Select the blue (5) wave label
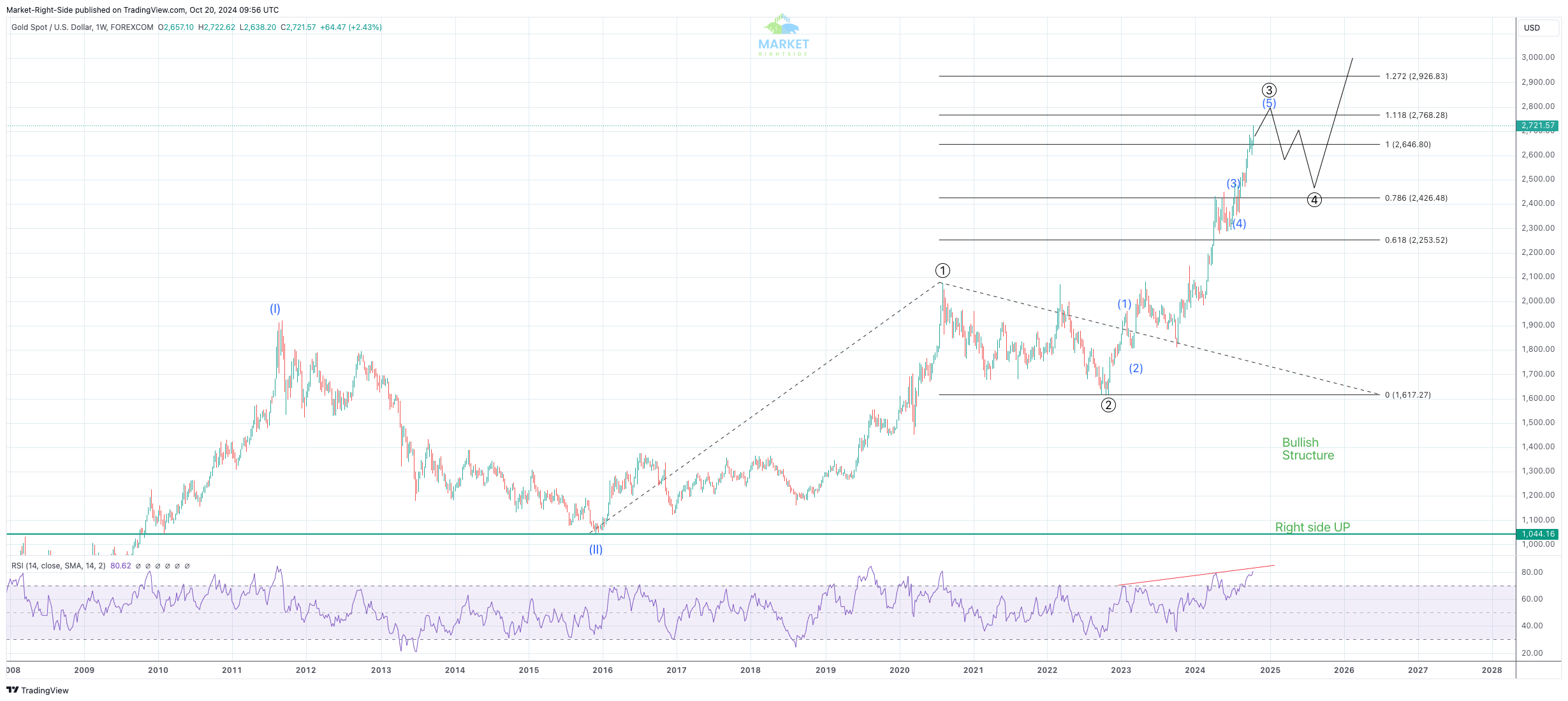 1269,103
